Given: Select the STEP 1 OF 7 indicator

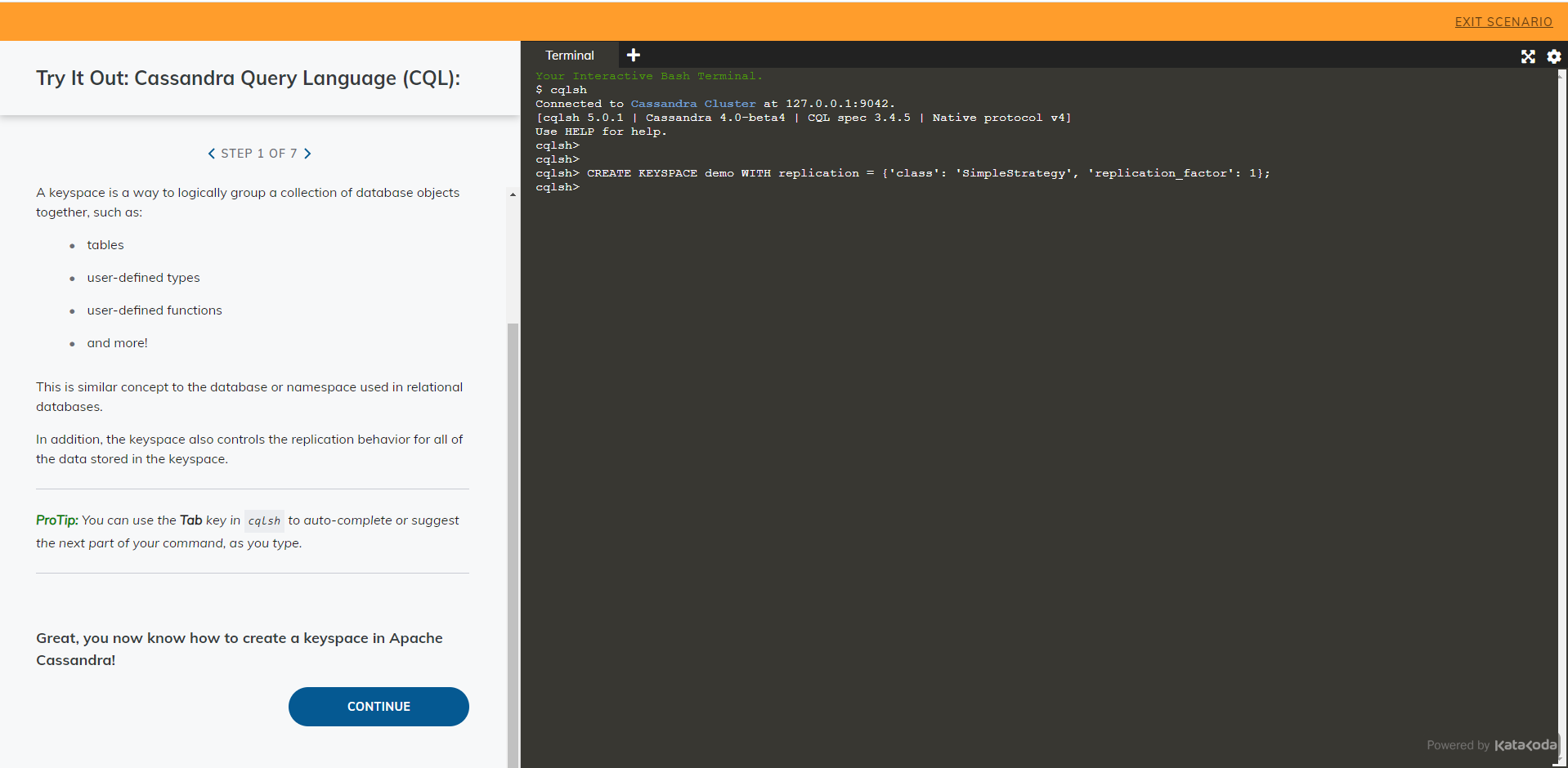Looking at the screenshot, I should pyautogui.click(x=259, y=153).
